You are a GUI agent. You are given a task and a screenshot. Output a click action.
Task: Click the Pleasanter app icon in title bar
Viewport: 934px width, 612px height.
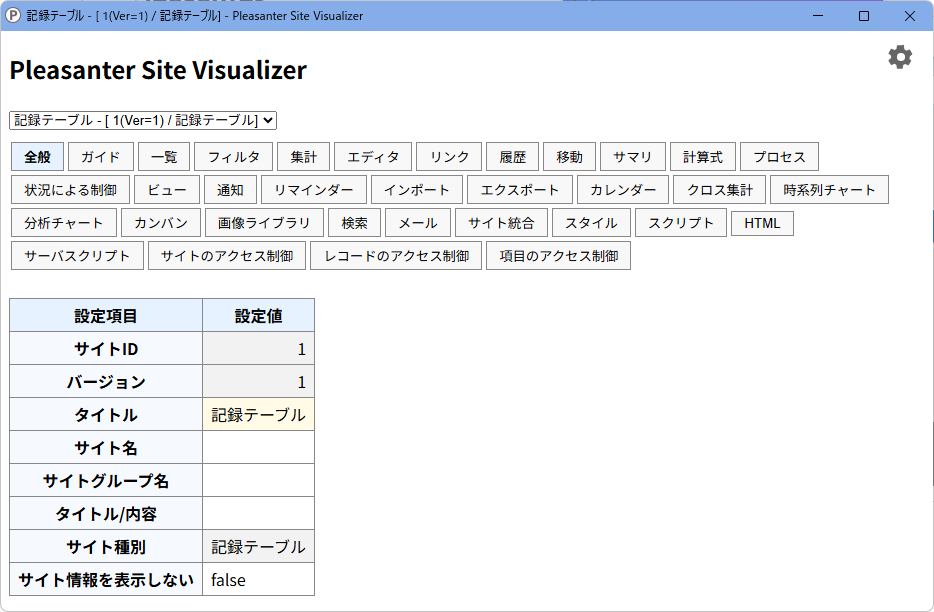[13, 15]
